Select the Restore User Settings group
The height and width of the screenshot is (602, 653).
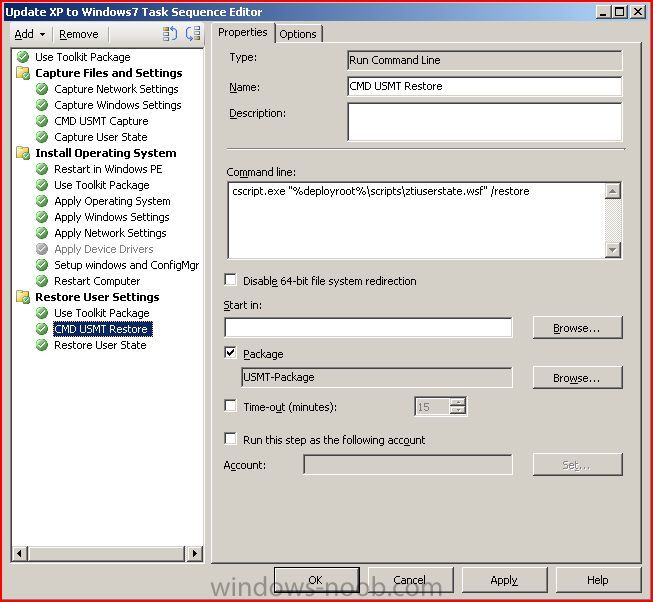coord(97,297)
